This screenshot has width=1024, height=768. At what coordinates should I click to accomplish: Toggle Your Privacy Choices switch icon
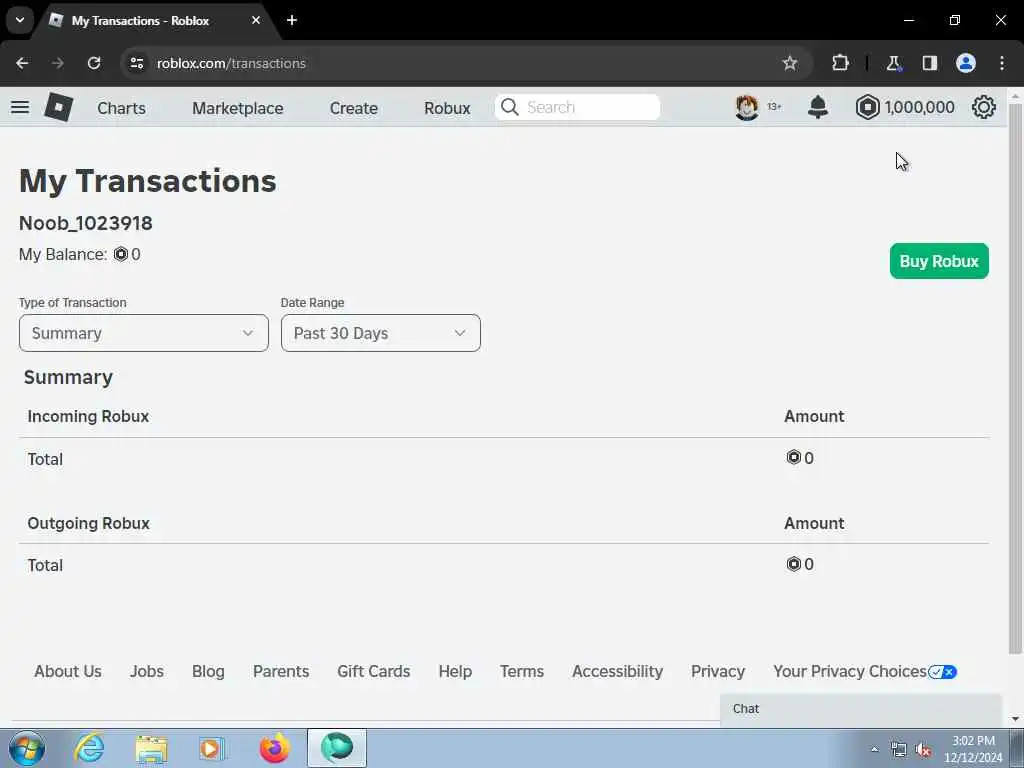pyautogui.click(x=942, y=672)
